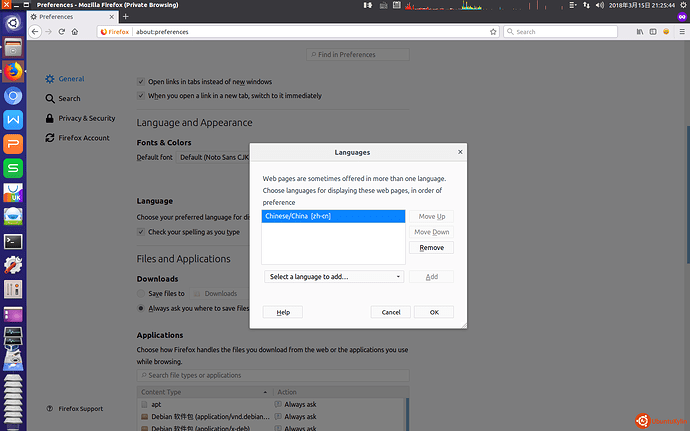Reload the page with the toolbar refresh button
Screen dimensions: 690x431
coord(62,32)
